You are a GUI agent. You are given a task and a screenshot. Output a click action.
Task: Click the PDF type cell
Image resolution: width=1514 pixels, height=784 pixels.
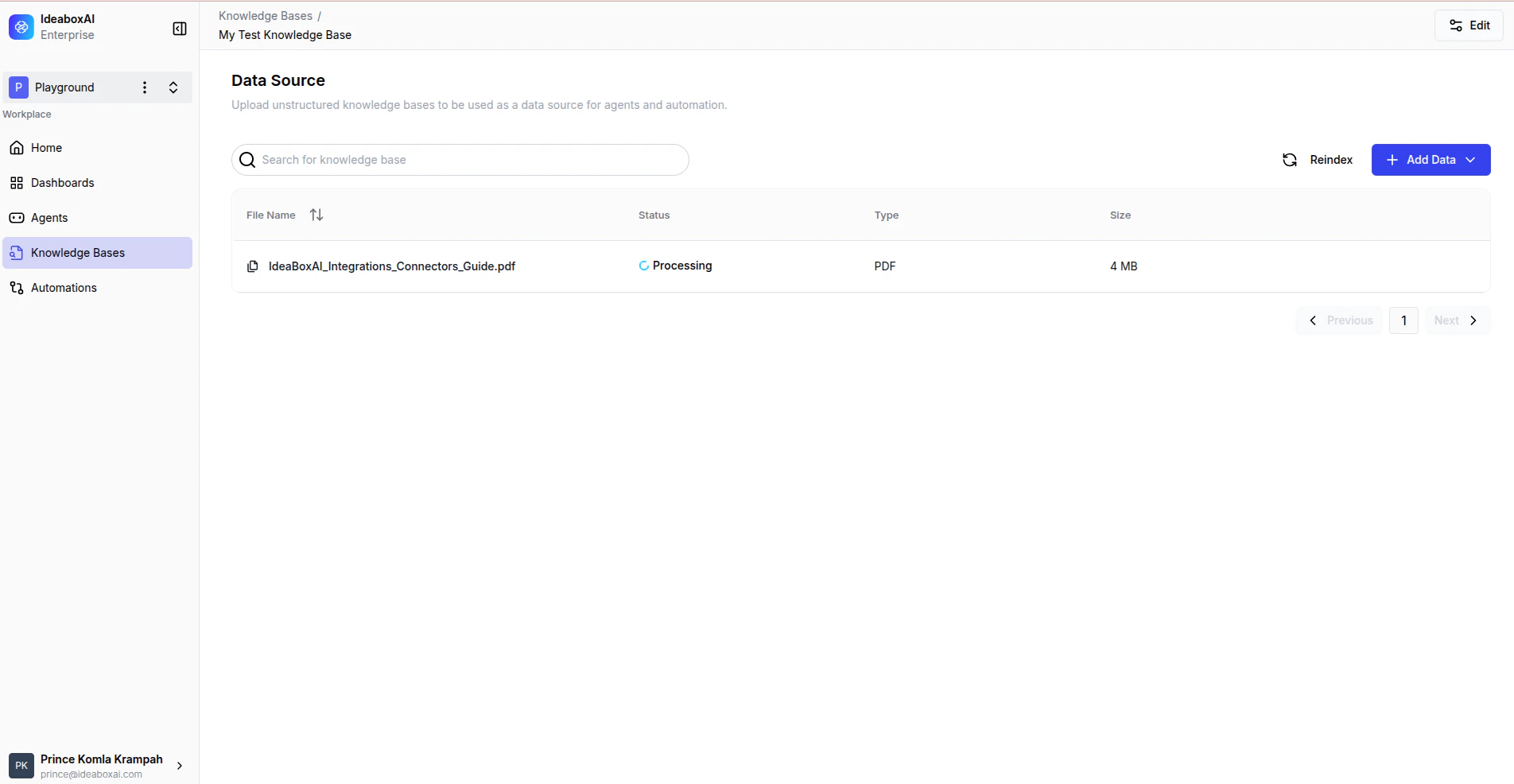point(885,266)
